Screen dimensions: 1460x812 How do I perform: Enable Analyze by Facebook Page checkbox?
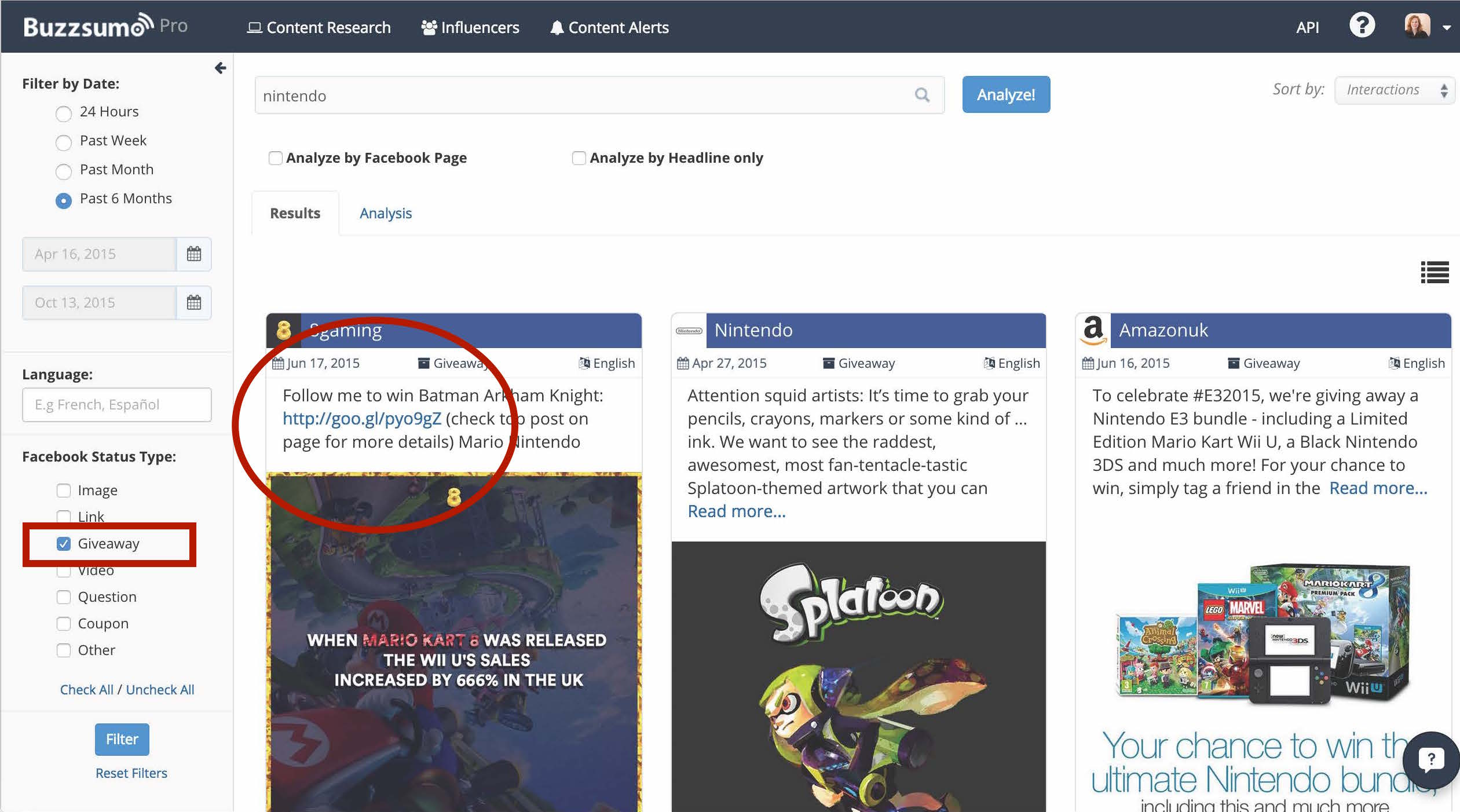276,158
